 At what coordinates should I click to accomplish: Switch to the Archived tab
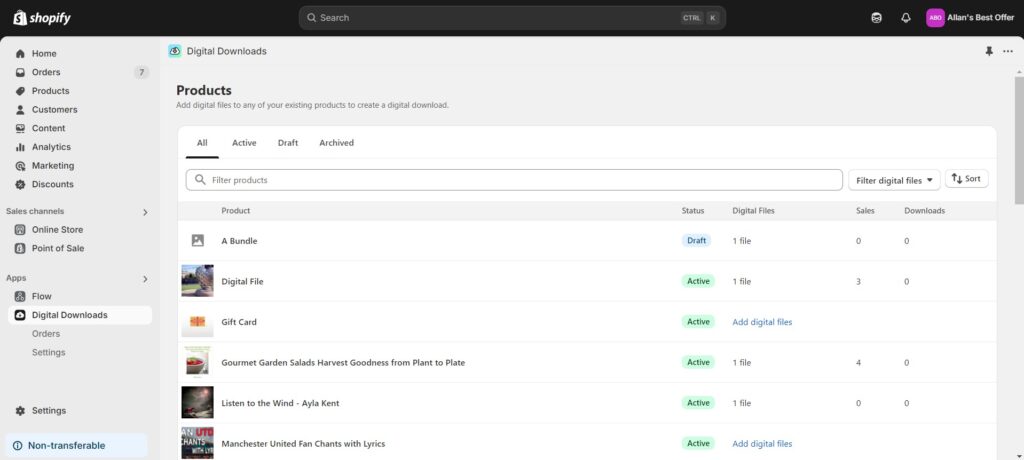click(336, 143)
